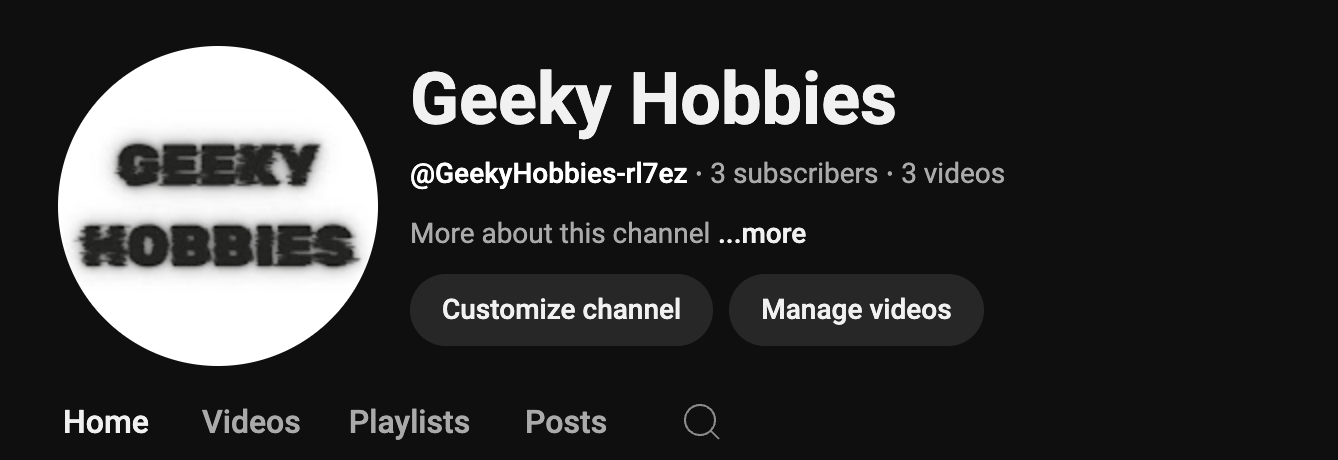Screen dimensions: 1338x460
Task: Open the Geeky Hobbies profile picture
Action: click(218, 206)
